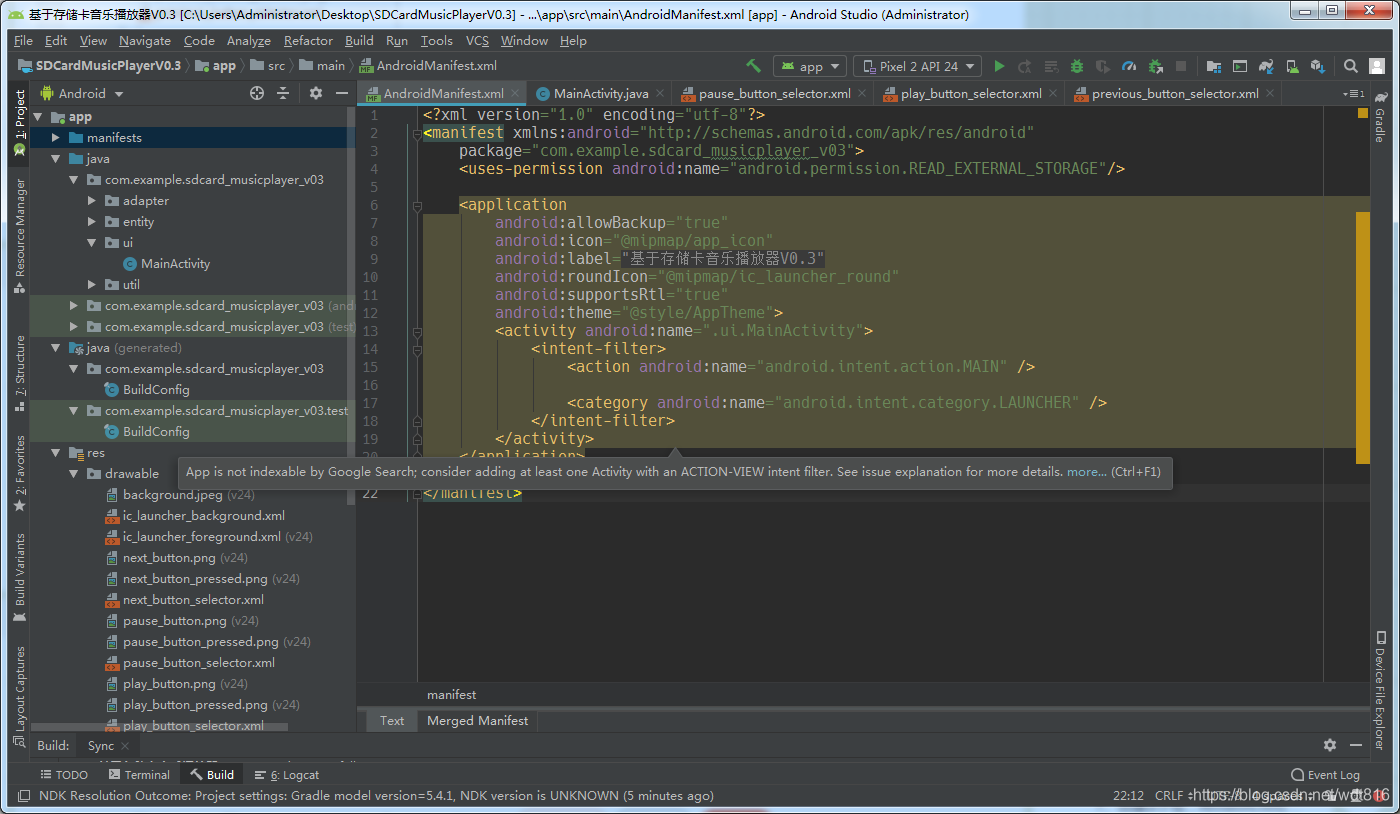Collapse the ui package
Viewport: 1400px width, 814px height.
point(92,242)
